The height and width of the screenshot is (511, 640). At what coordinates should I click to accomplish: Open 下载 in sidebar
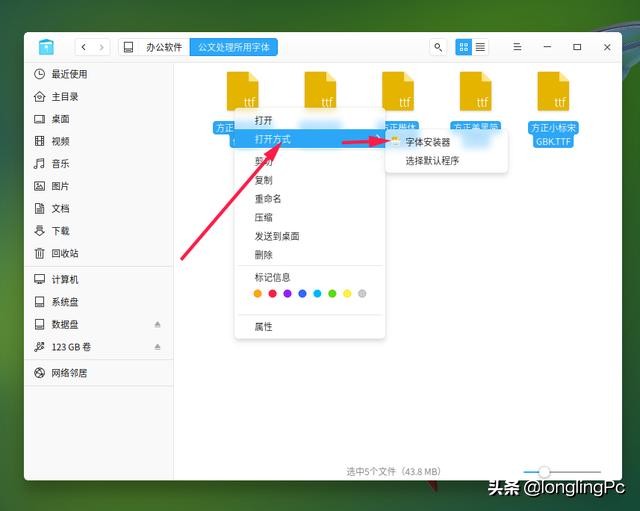click(x=99, y=231)
